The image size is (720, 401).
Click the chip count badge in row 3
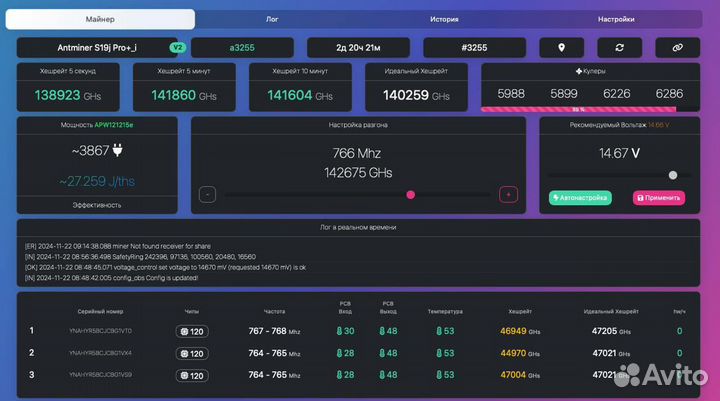click(191, 375)
